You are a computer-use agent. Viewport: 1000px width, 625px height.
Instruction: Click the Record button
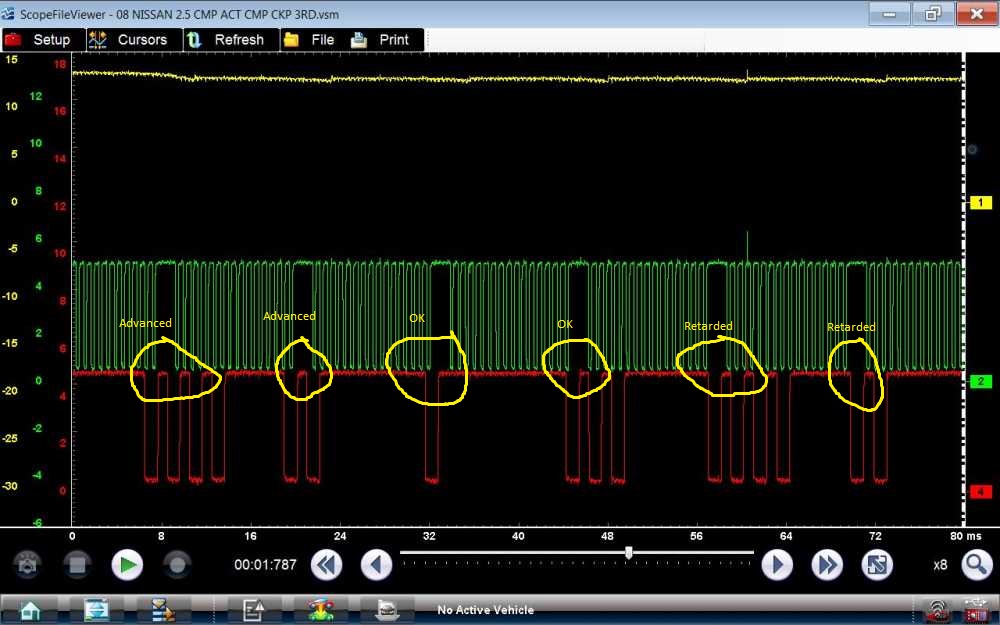coord(177,565)
